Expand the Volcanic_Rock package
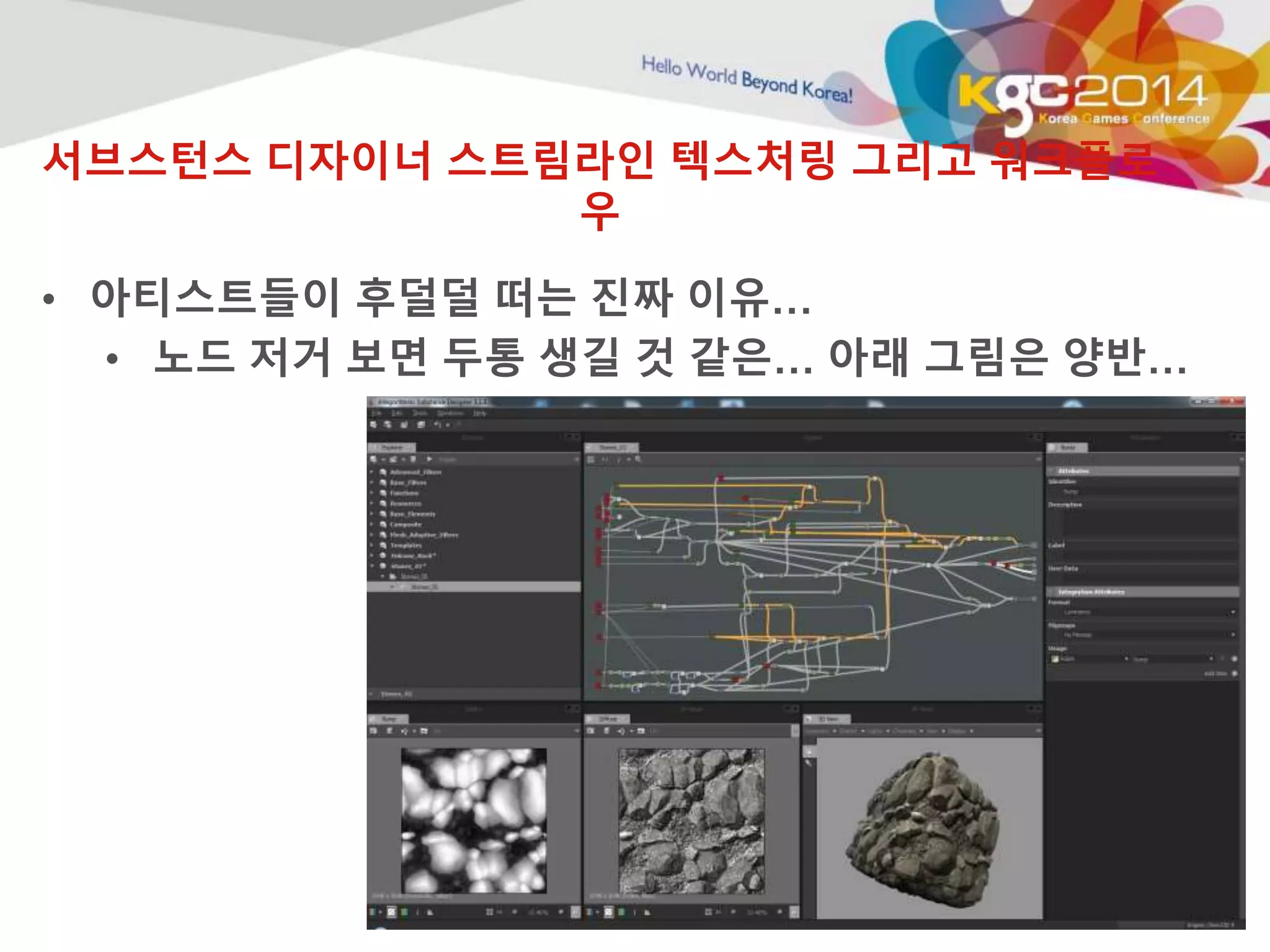Viewport: 1270px width, 952px height. (372, 556)
